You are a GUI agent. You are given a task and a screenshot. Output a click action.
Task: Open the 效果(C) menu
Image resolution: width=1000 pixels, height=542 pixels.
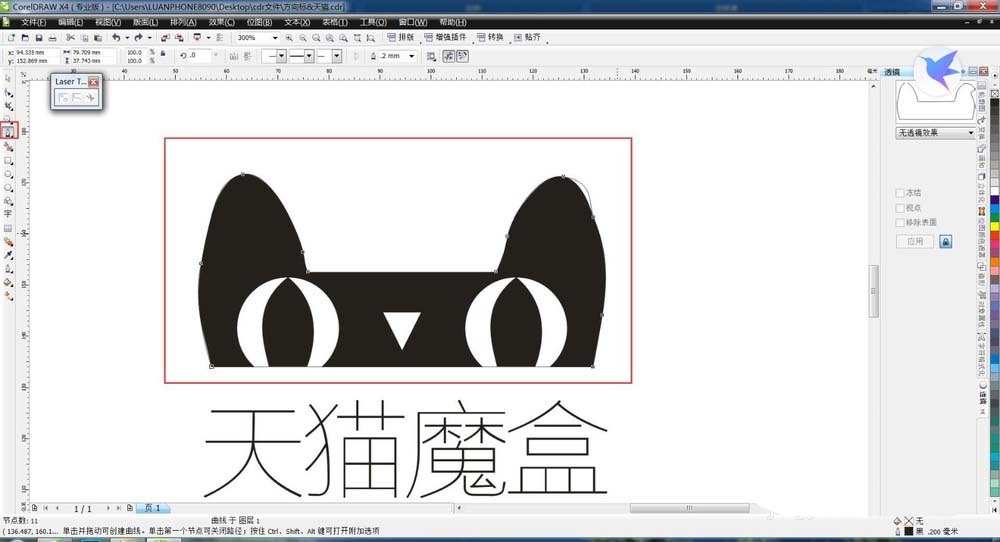tap(221, 22)
